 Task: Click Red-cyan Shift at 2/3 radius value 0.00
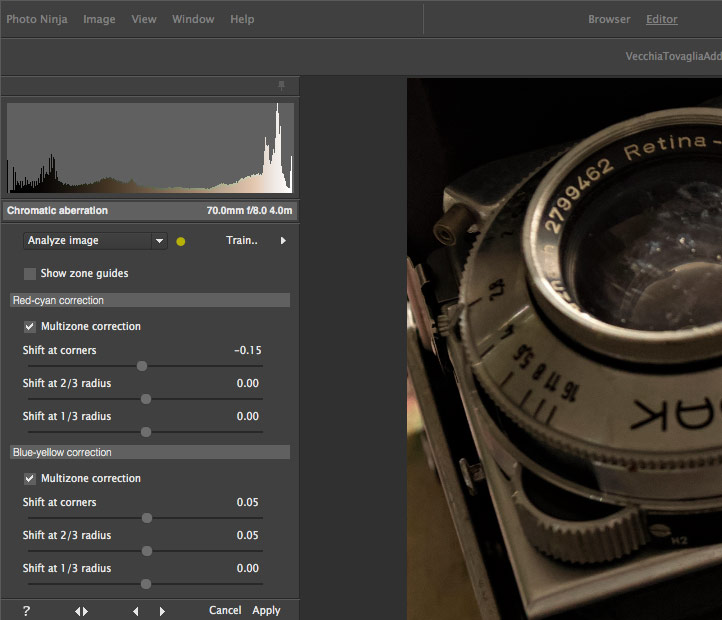[x=248, y=383]
